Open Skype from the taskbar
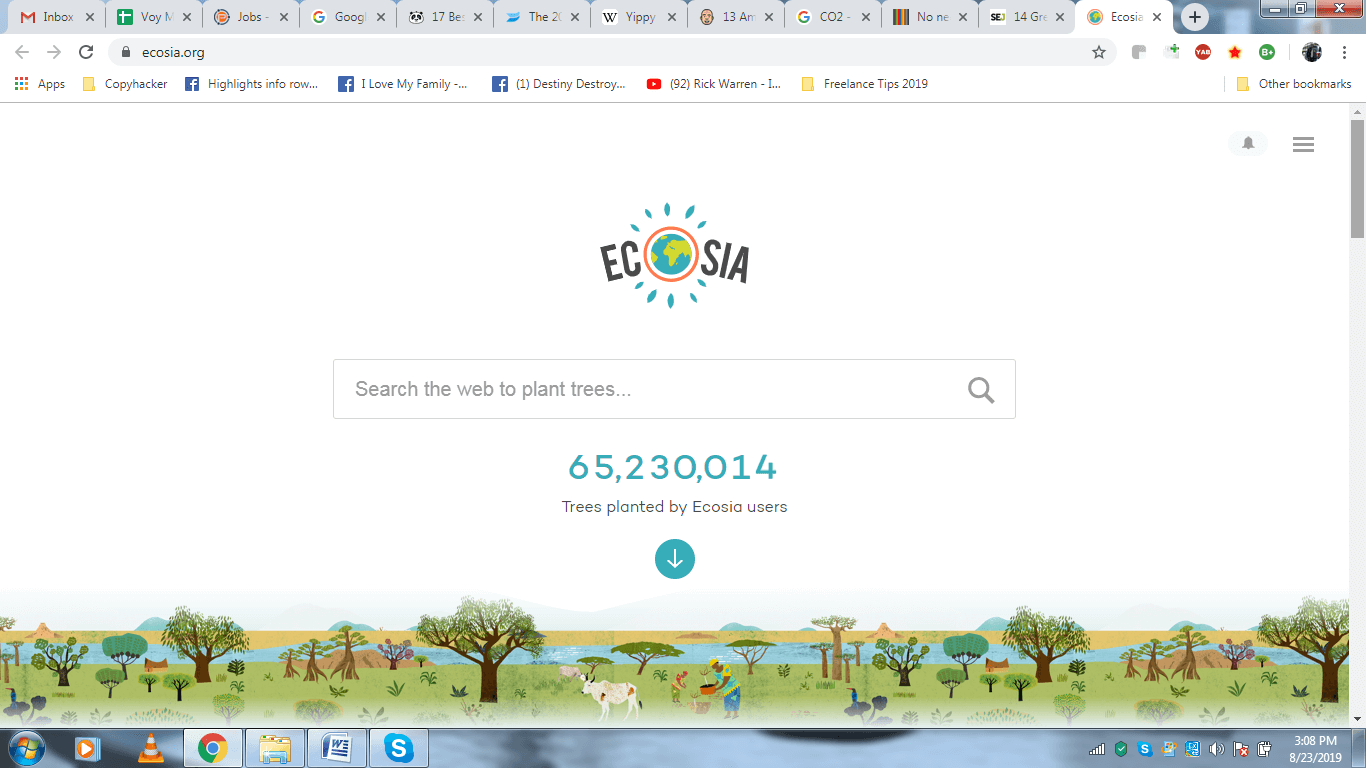1366x768 pixels. tap(399, 748)
